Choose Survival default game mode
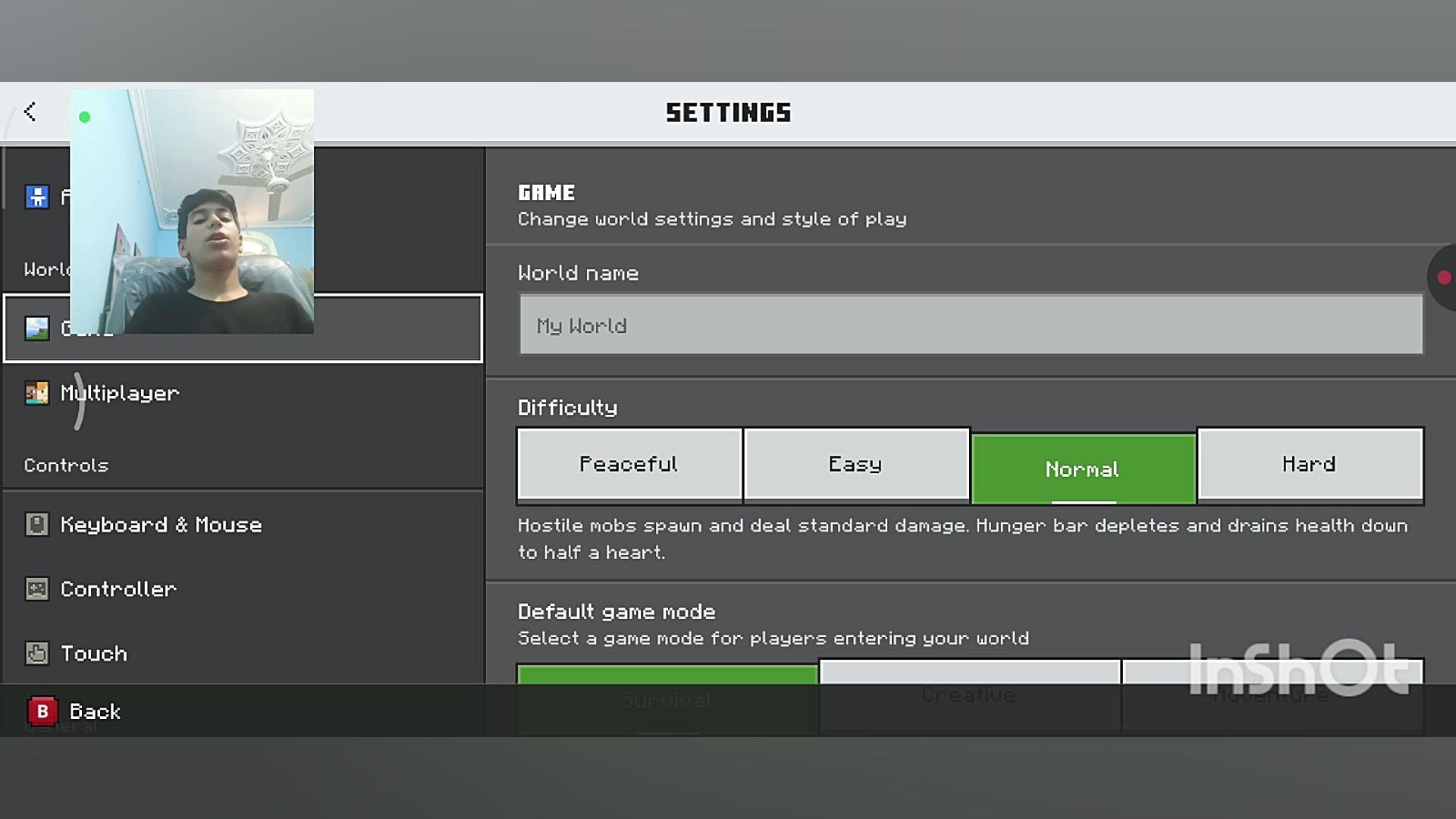1456x819 pixels. [667, 699]
